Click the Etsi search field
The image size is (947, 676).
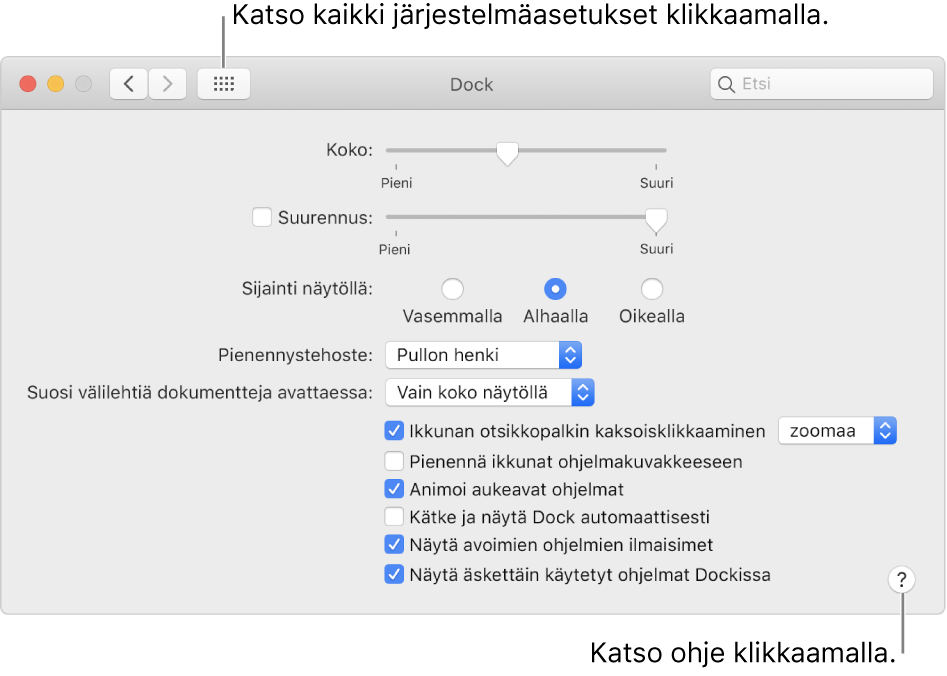point(832,85)
